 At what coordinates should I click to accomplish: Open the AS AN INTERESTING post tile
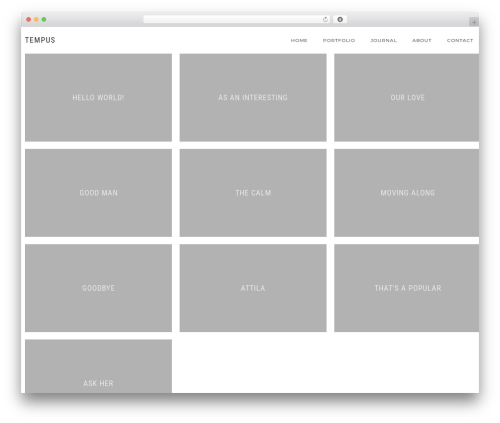pos(253,98)
